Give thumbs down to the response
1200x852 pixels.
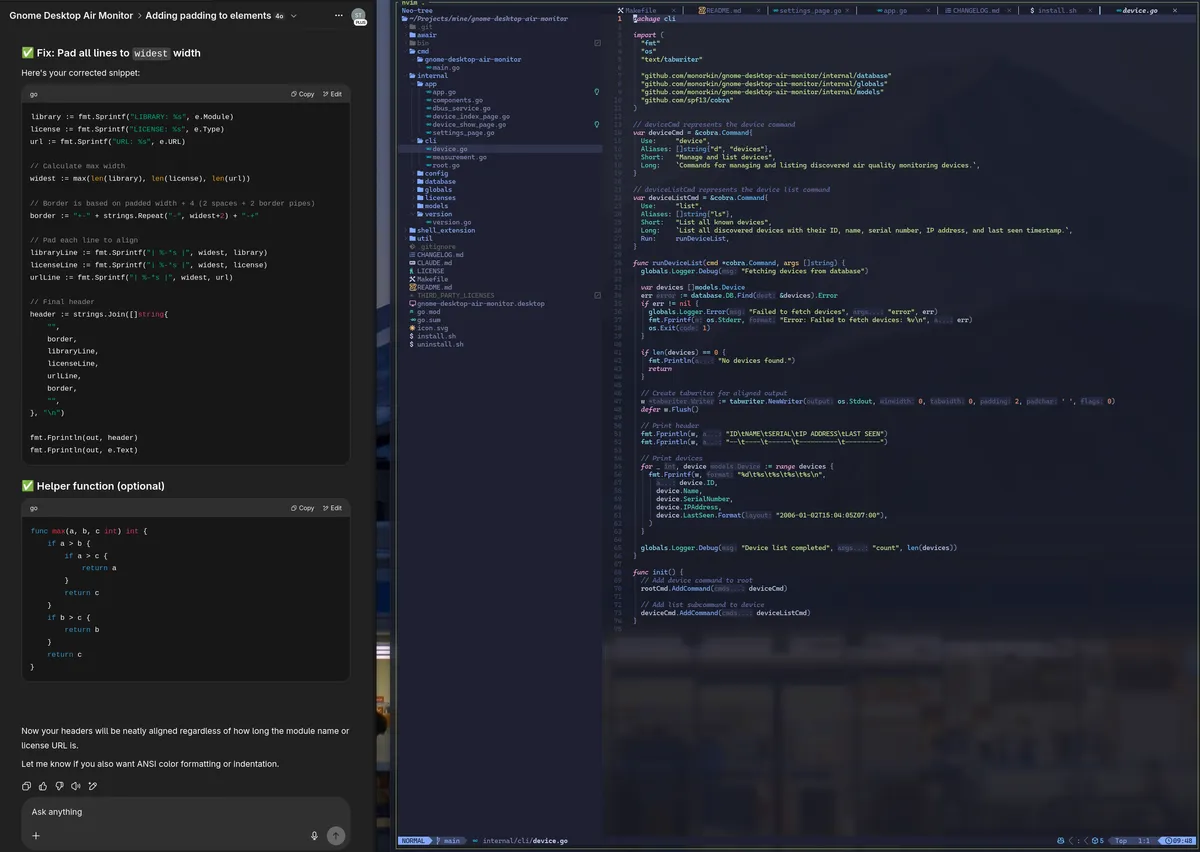pos(60,786)
